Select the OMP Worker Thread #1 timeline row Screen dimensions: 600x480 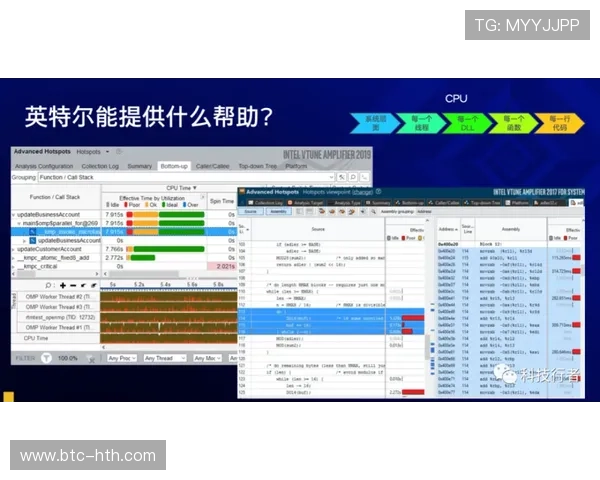coord(58,328)
